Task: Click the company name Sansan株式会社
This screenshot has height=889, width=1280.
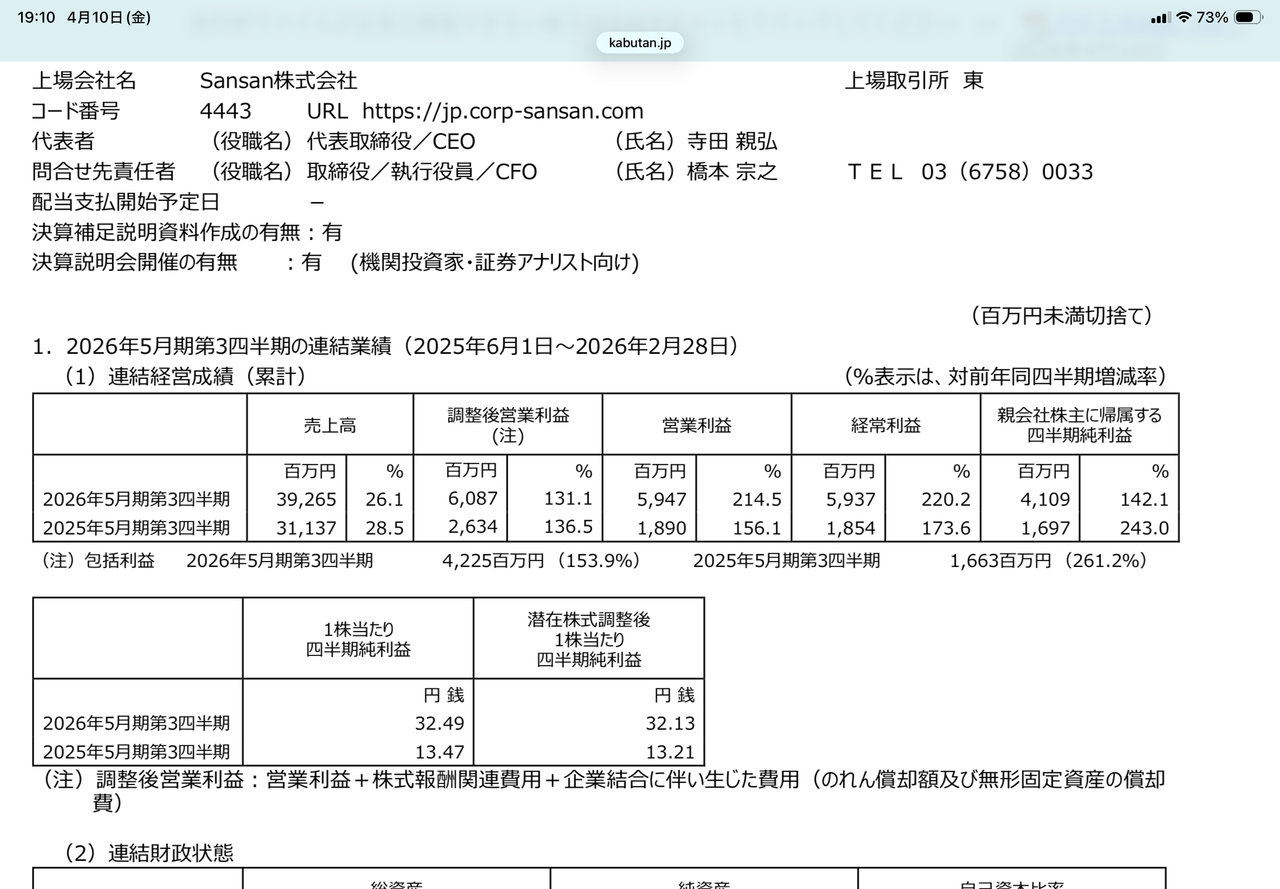Action: [x=278, y=81]
